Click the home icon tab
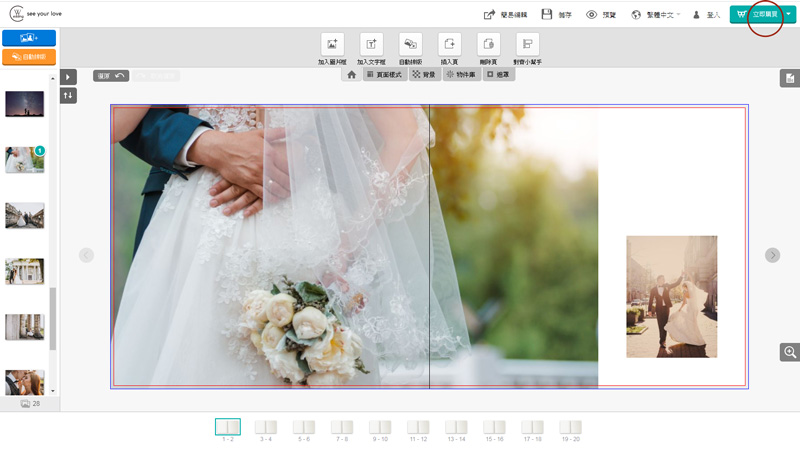The image size is (800, 449). [352, 75]
